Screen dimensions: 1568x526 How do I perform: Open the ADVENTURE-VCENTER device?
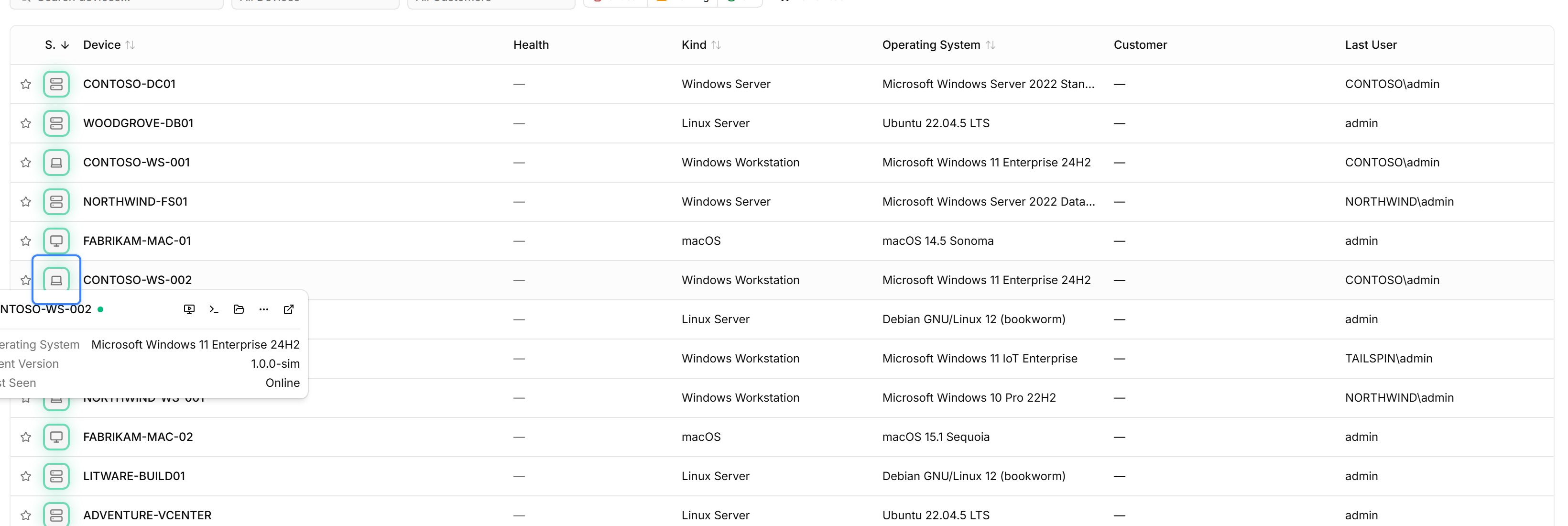(x=147, y=515)
